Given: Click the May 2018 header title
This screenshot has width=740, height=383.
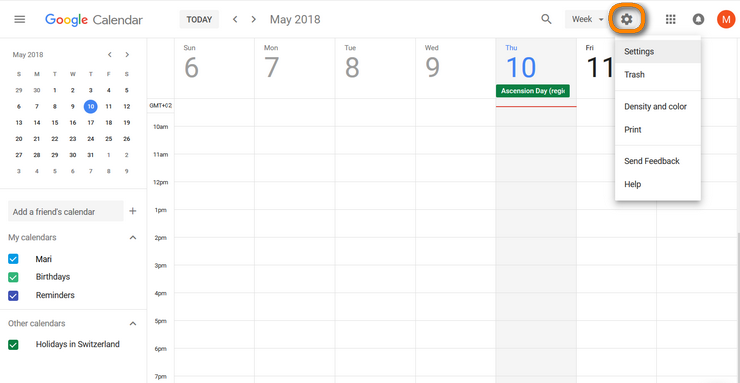Looking at the screenshot, I should pyautogui.click(x=295, y=19).
